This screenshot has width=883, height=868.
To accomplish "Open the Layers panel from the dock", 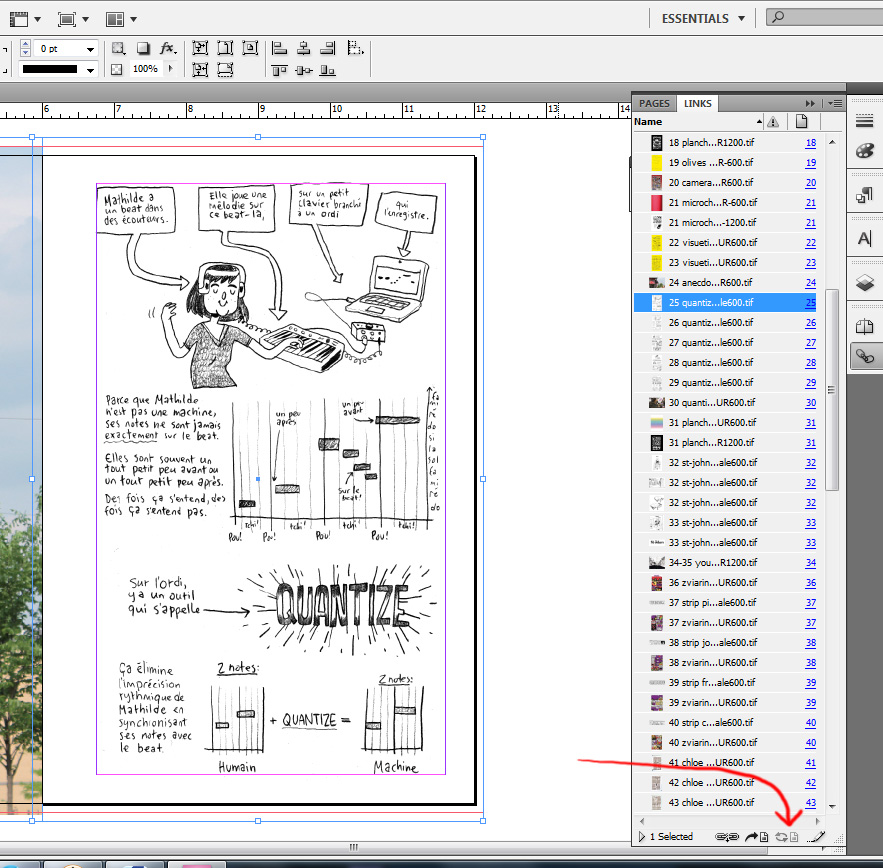I will (865, 283).
